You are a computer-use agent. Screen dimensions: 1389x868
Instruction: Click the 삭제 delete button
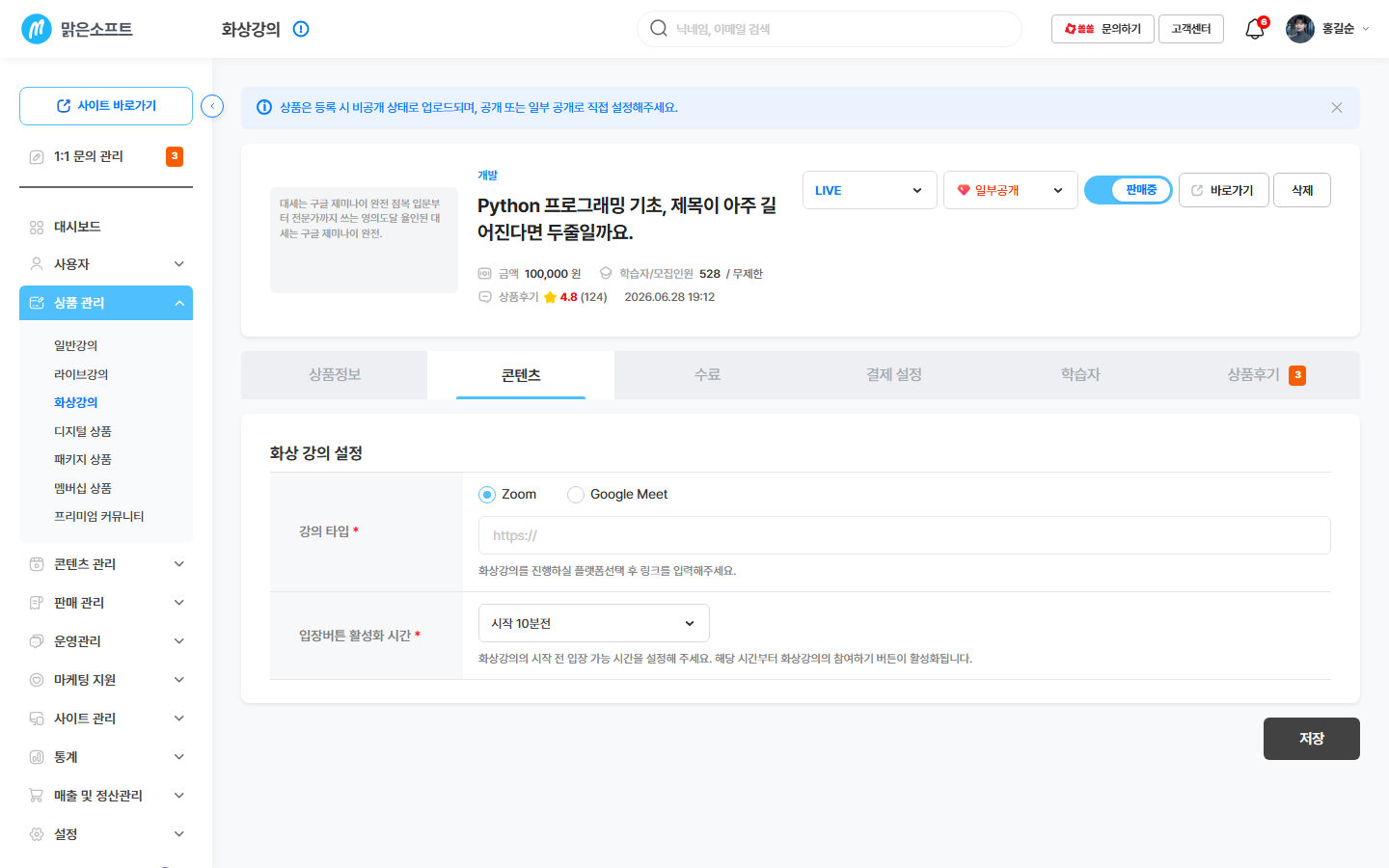pyautogui.click(x=1302, y=190)
